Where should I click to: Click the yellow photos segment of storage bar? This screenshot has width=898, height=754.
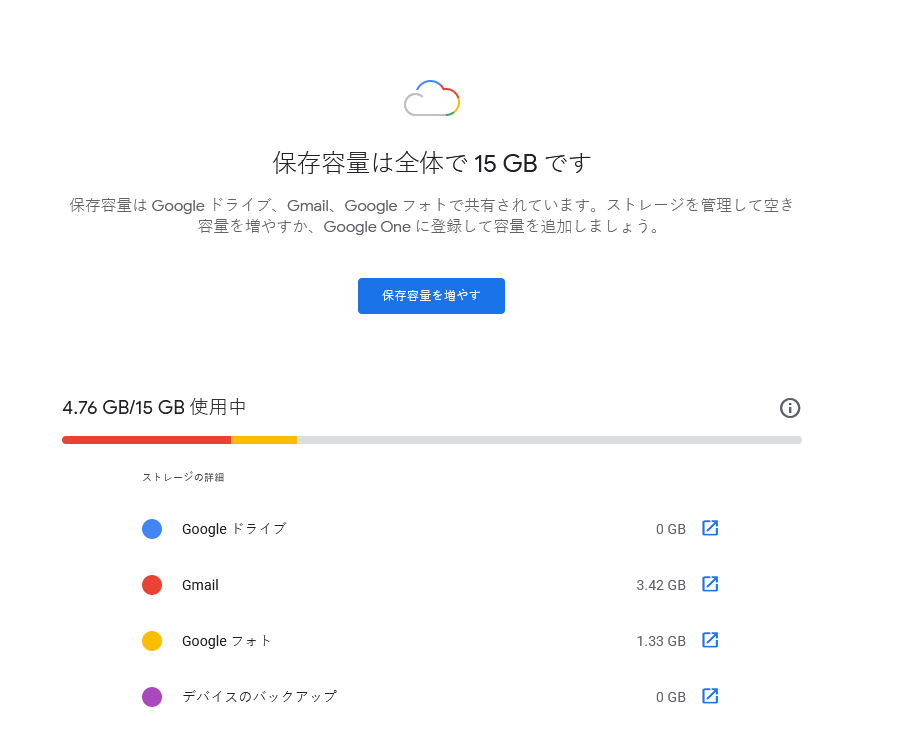[x=263, y=440]
